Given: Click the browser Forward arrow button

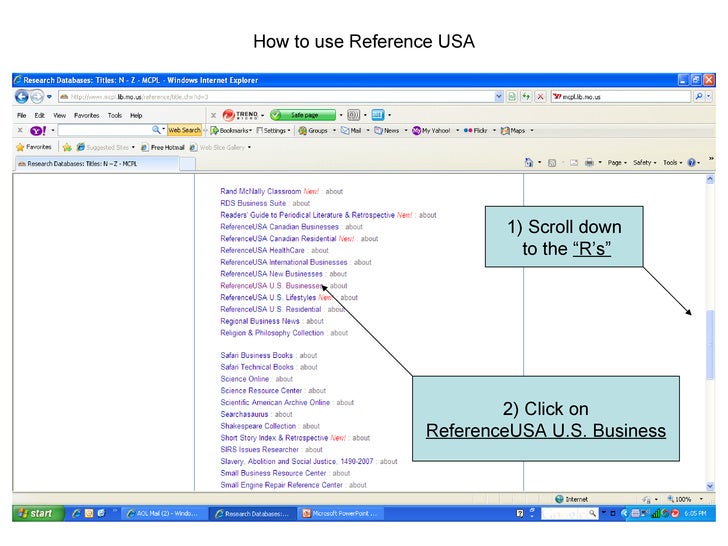Looking at the screenshot, I should [37, 97].
